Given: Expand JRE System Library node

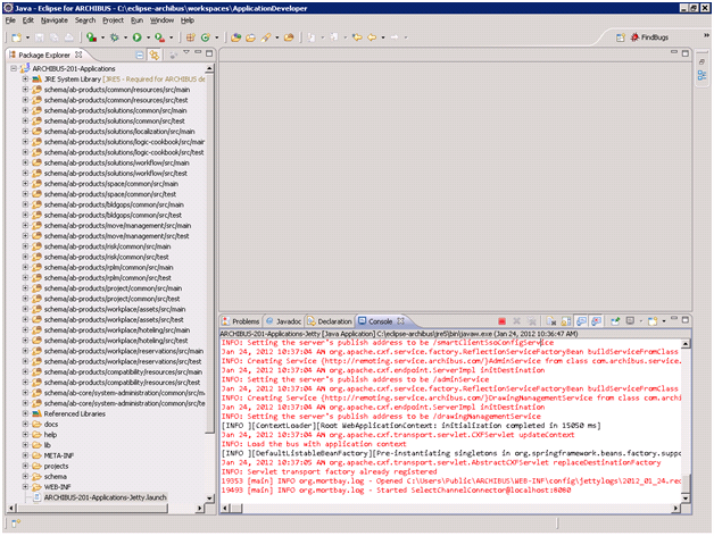Looking at the screenshot, I should point(26,79).
